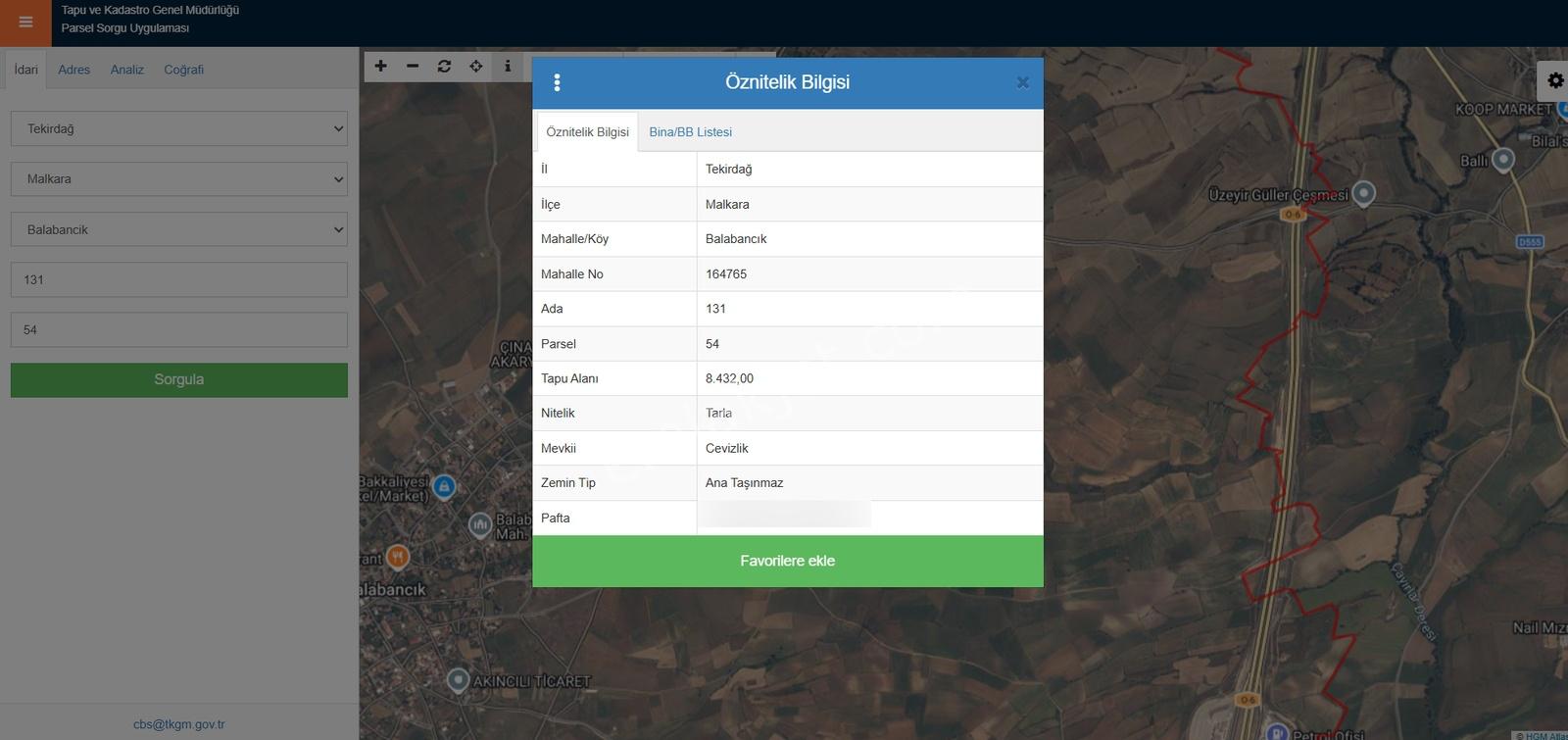Click the Ada input field showing 131
This screenshot has height=740, width=1568.
179,279
